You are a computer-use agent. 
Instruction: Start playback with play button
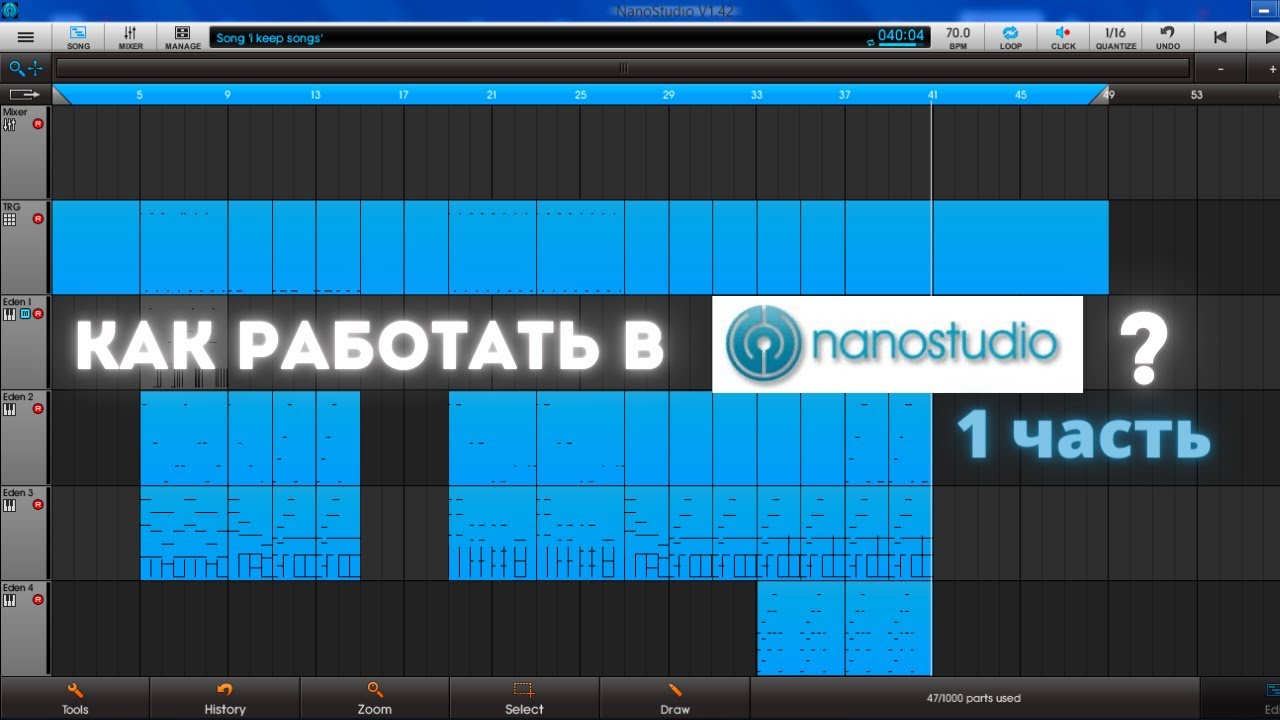(x=1272, y=38)
